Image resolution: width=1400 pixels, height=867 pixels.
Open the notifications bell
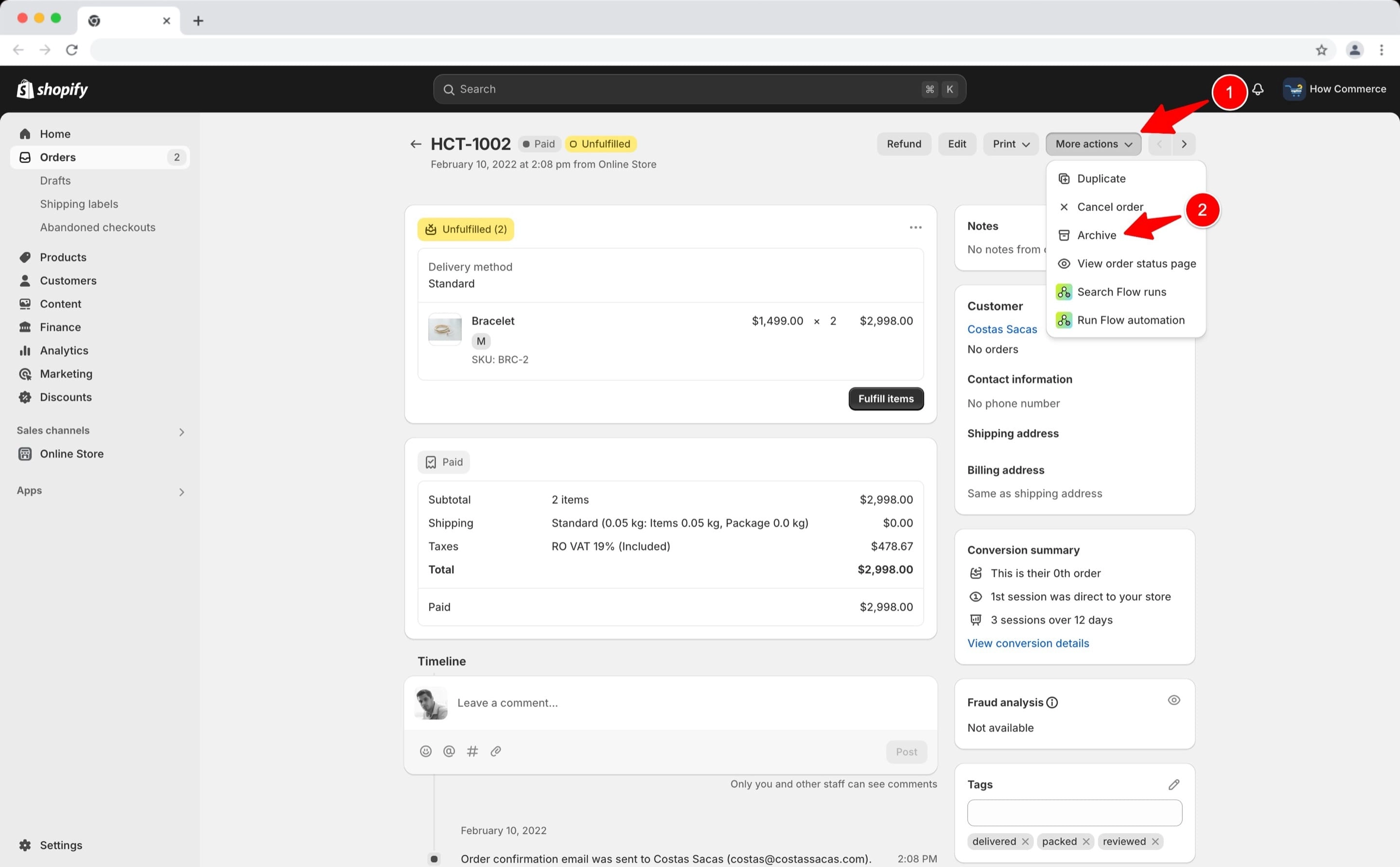(1258, 89)
